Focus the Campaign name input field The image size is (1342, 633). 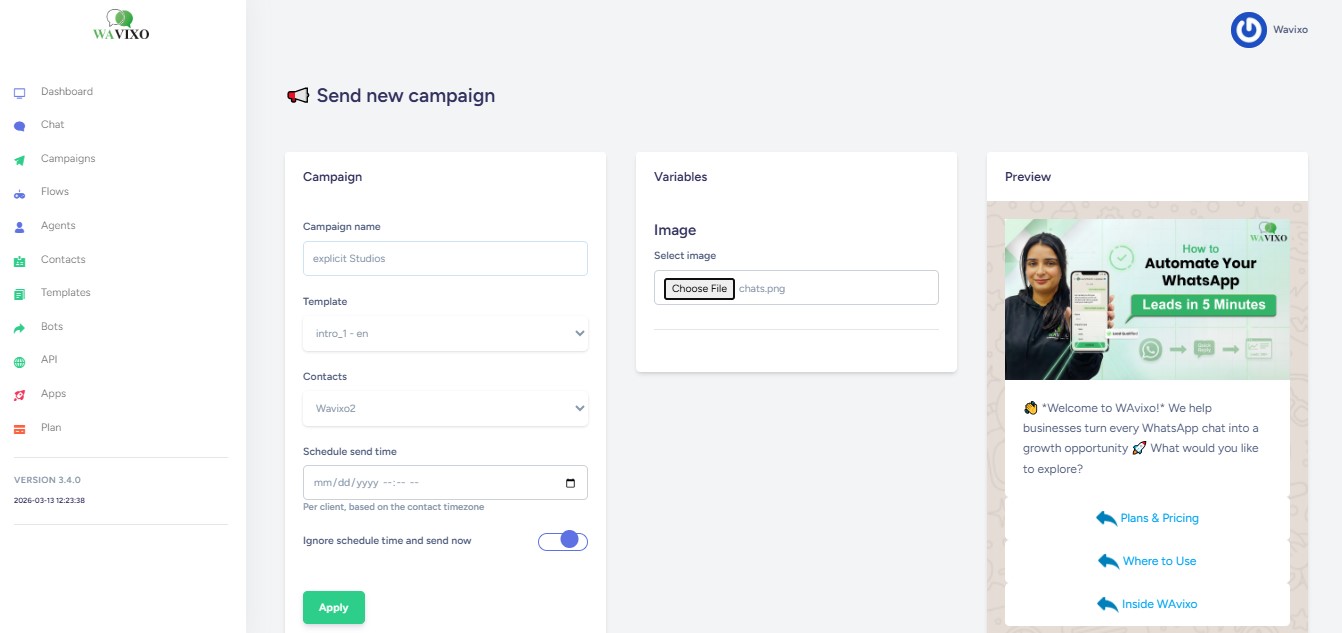tap(445, 258)
